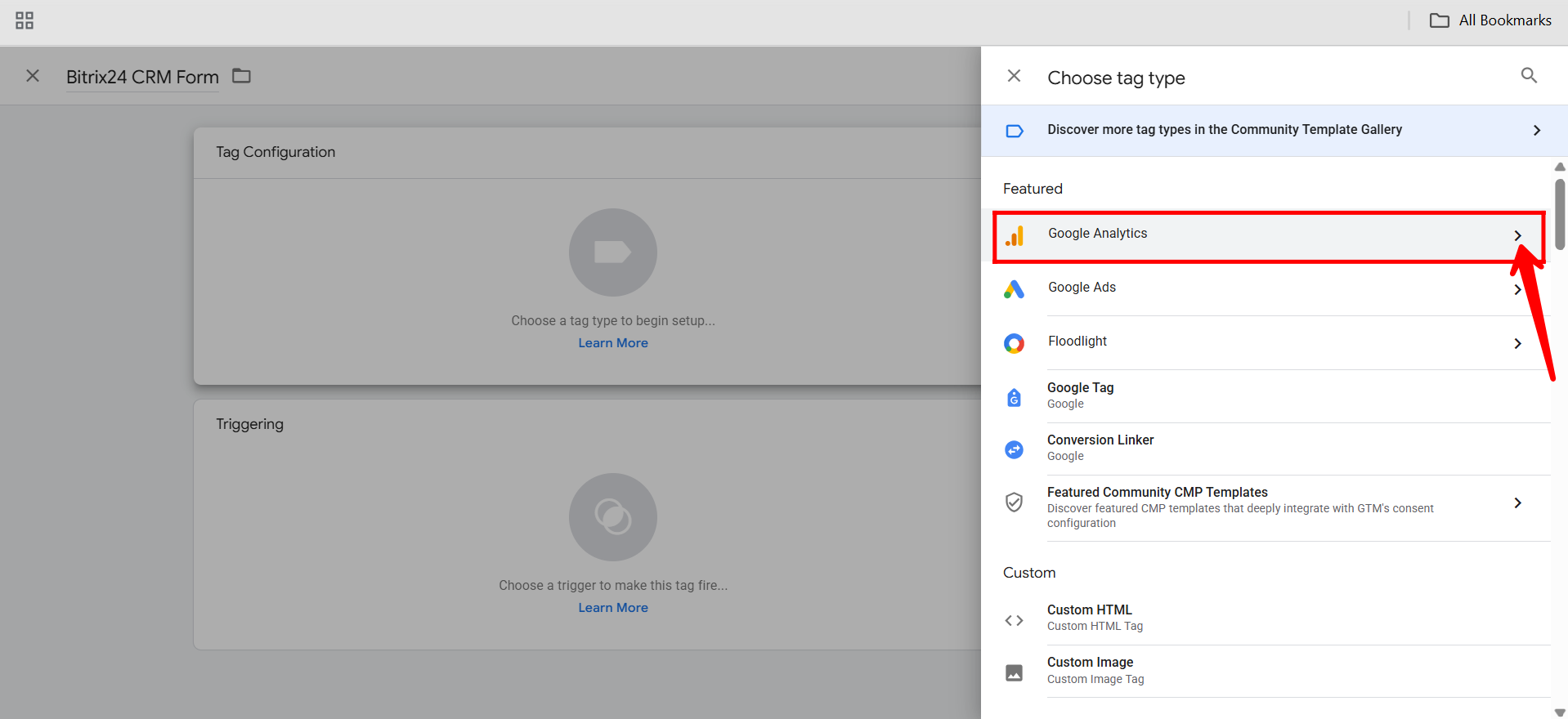
Task: Click the Tag Configuration placeholder icon
Action: (x=613, y=252)
